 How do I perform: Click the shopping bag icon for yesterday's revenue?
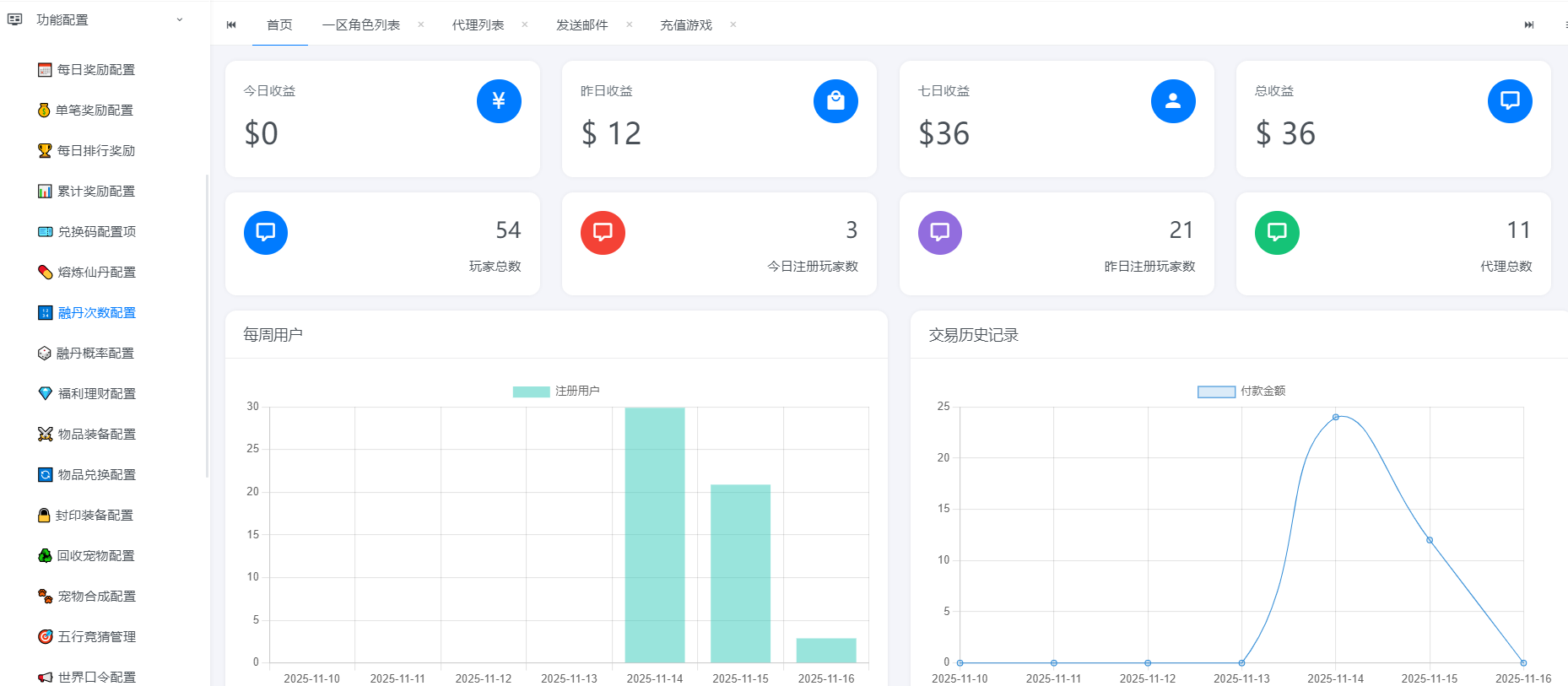pos(835,101)
